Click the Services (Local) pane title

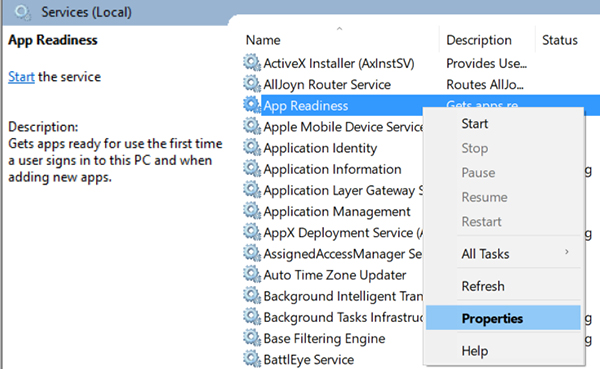point(86,12)
